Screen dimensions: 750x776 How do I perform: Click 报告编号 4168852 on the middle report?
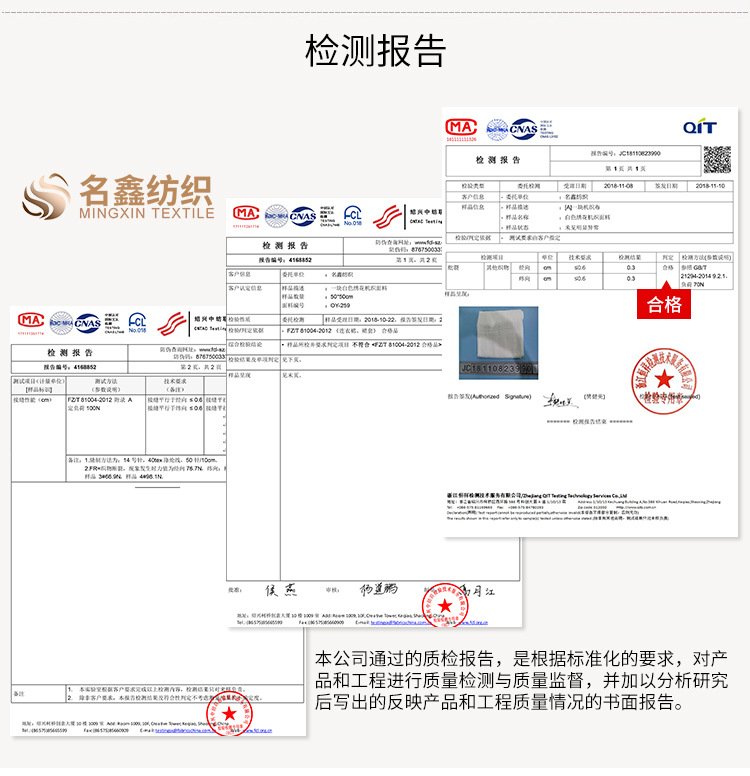[285, 260]
